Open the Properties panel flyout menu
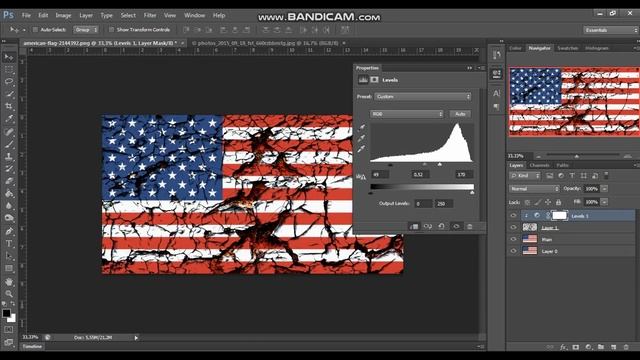Screen dimensions: 640x360 (x=481, y=68)
